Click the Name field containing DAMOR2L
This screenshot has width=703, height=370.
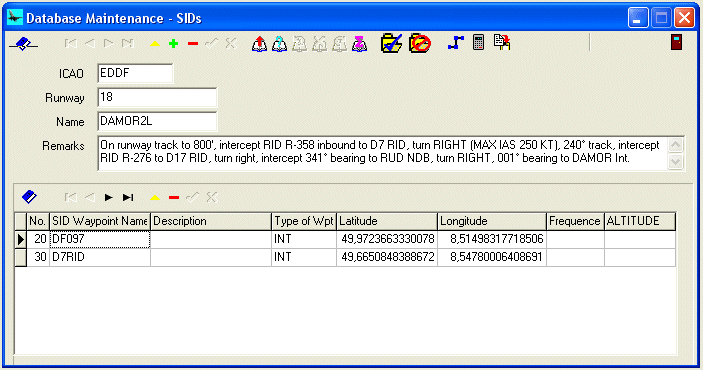157,121
